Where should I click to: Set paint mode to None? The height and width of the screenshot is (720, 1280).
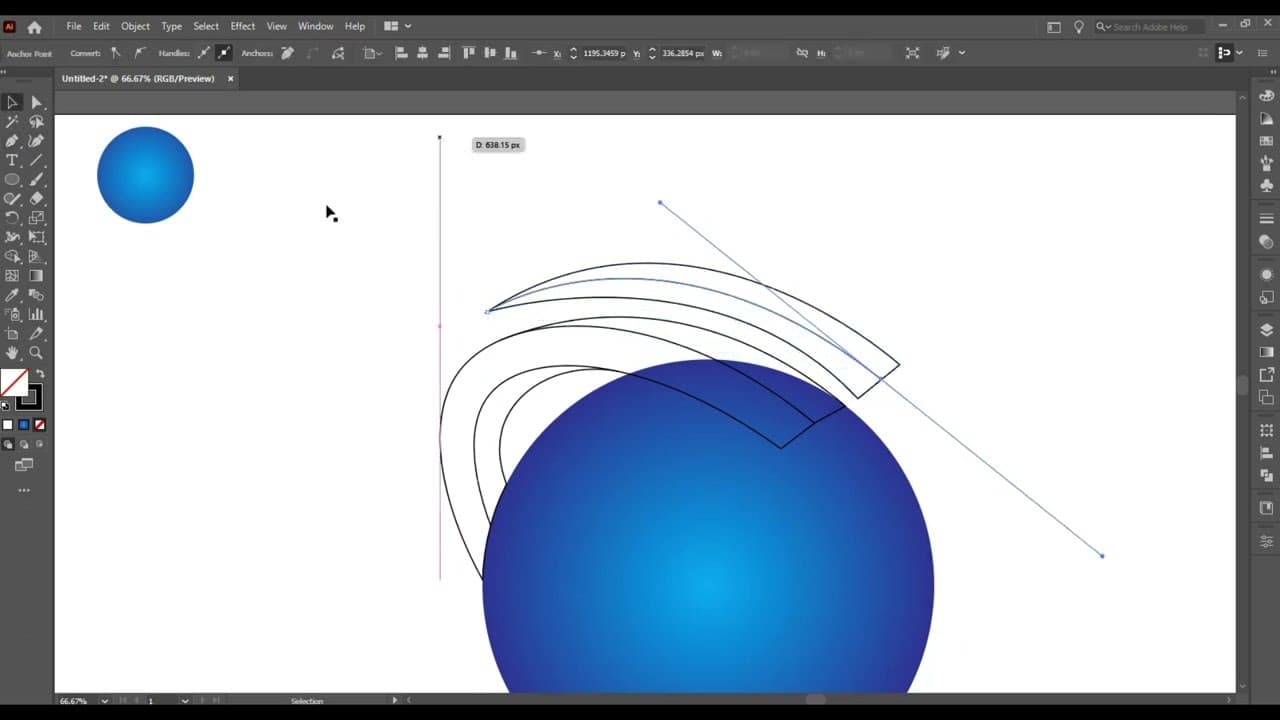click(40, 425)
